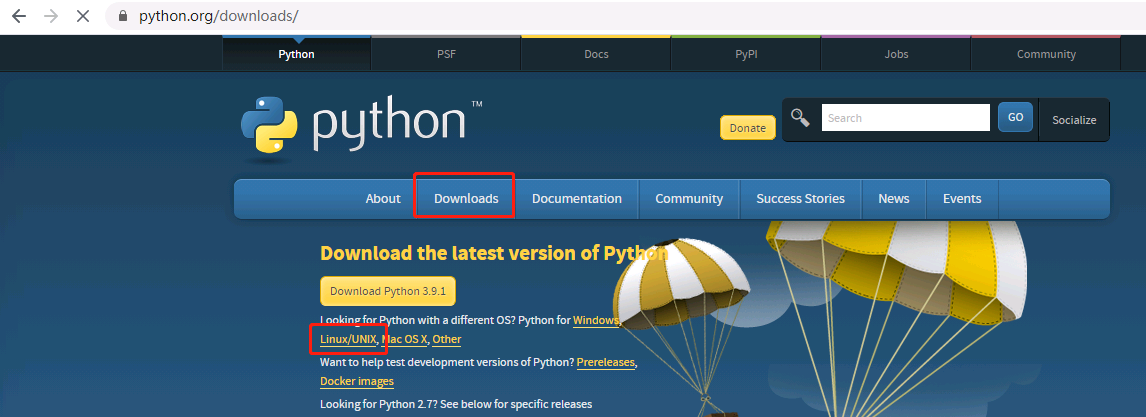1146x417 pixels.
Task: Open the Events menu
Action: [962, 199]
